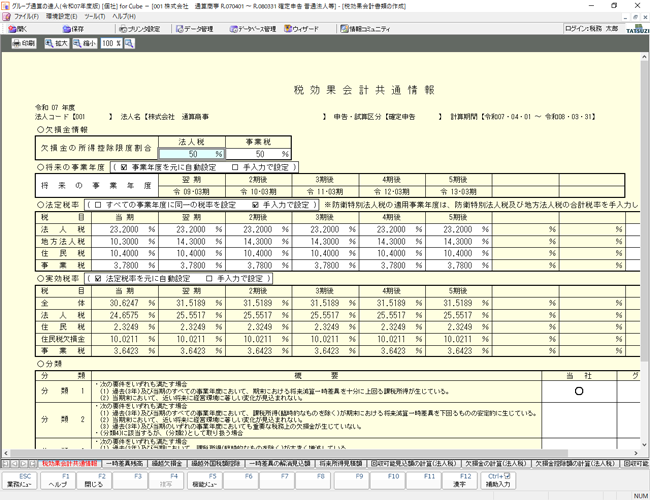Go to the previous sheet tab arrow
650x500 pixels.
[x=15, y=464]
